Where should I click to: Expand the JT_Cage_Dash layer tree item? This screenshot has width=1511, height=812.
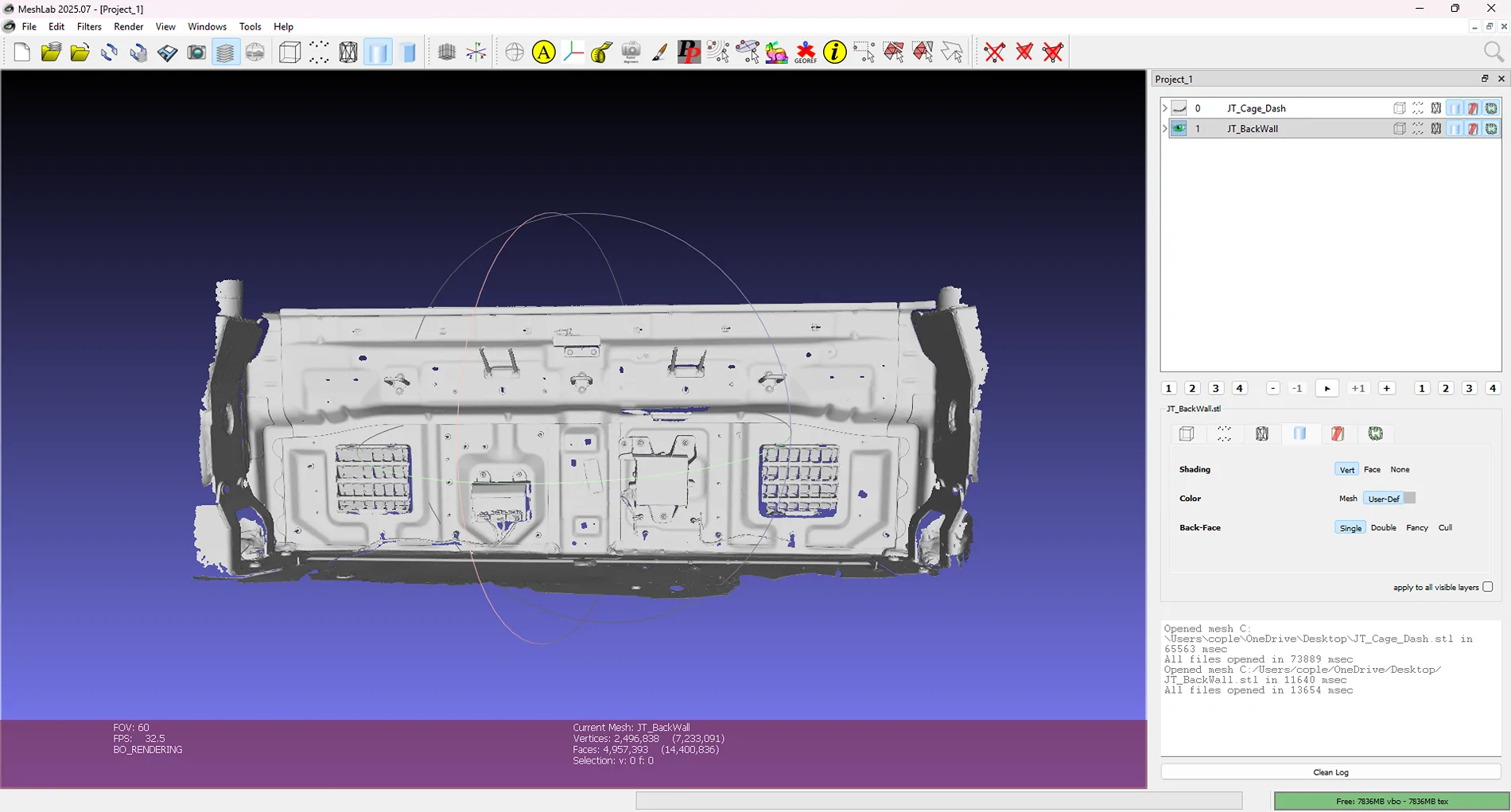(1165, 108)
